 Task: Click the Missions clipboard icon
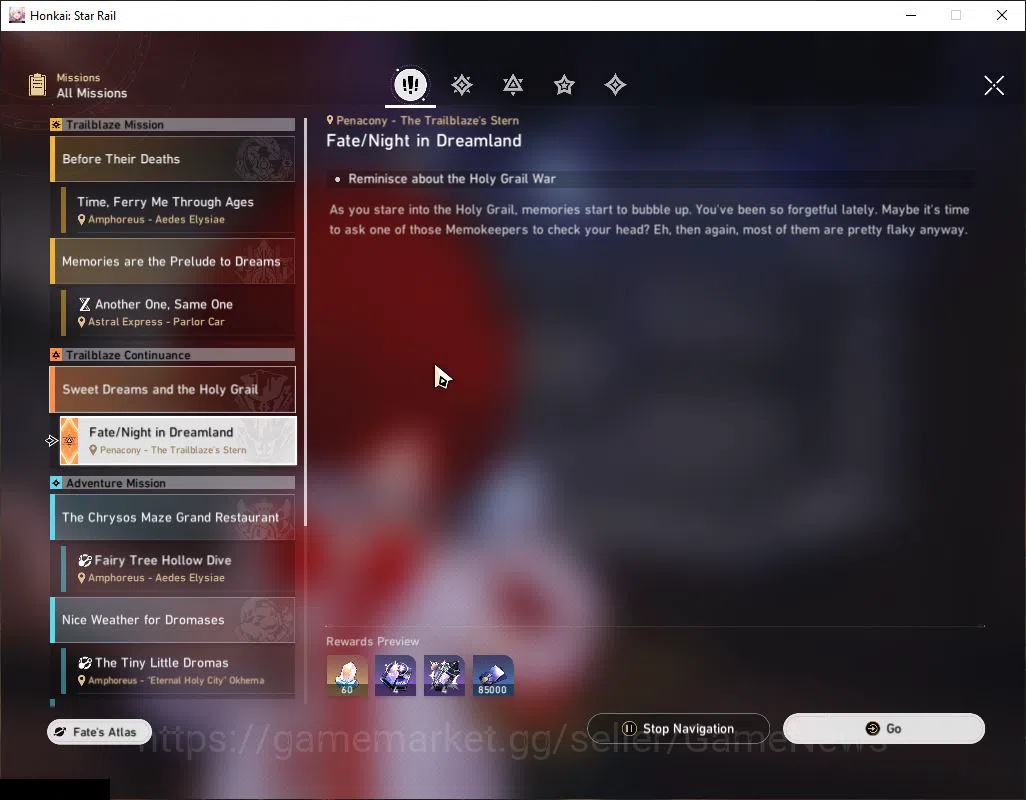pos(37,85)
